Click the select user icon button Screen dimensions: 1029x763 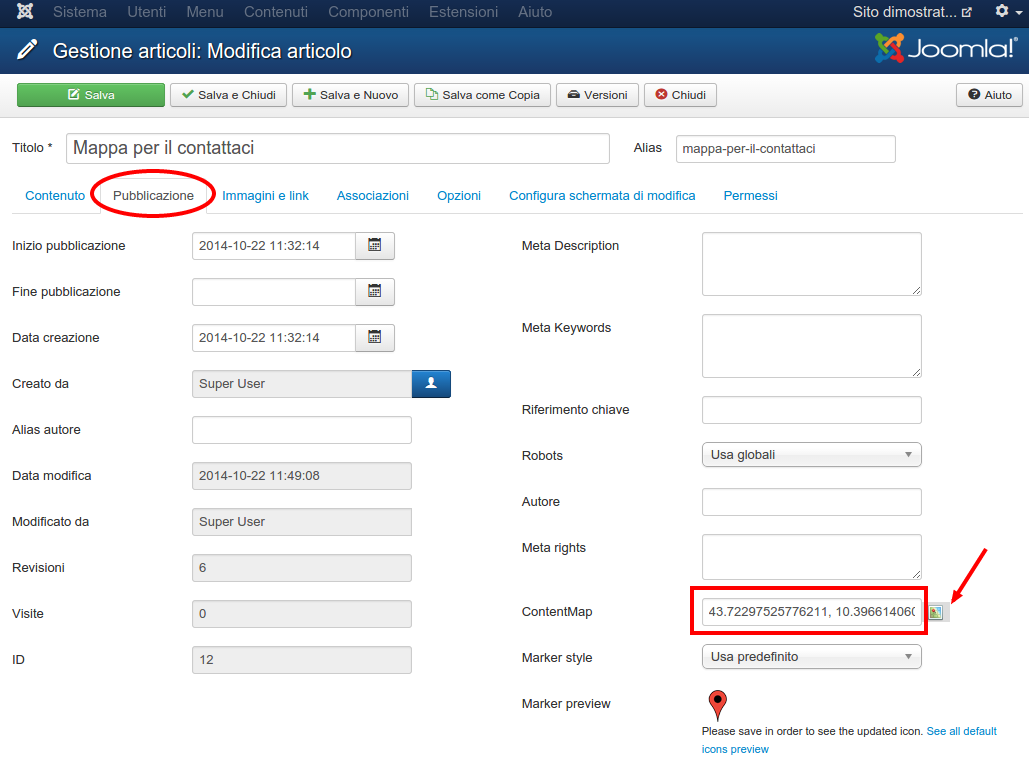pos(431,384)
